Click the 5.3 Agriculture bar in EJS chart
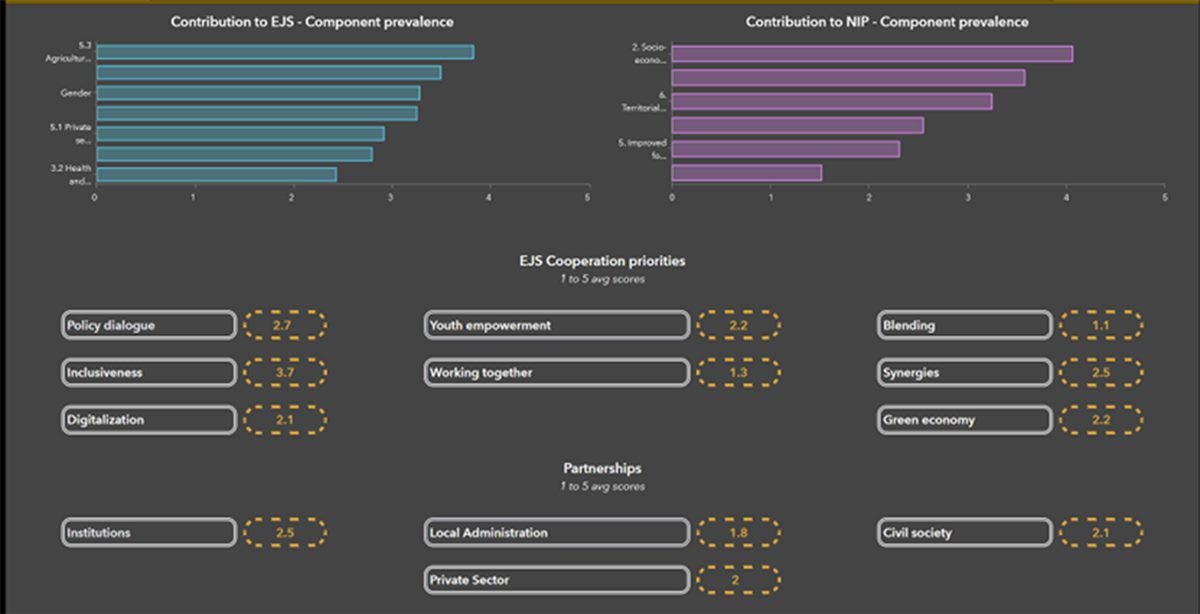This screenshot has width=1200, height=614. pos(285,52)
